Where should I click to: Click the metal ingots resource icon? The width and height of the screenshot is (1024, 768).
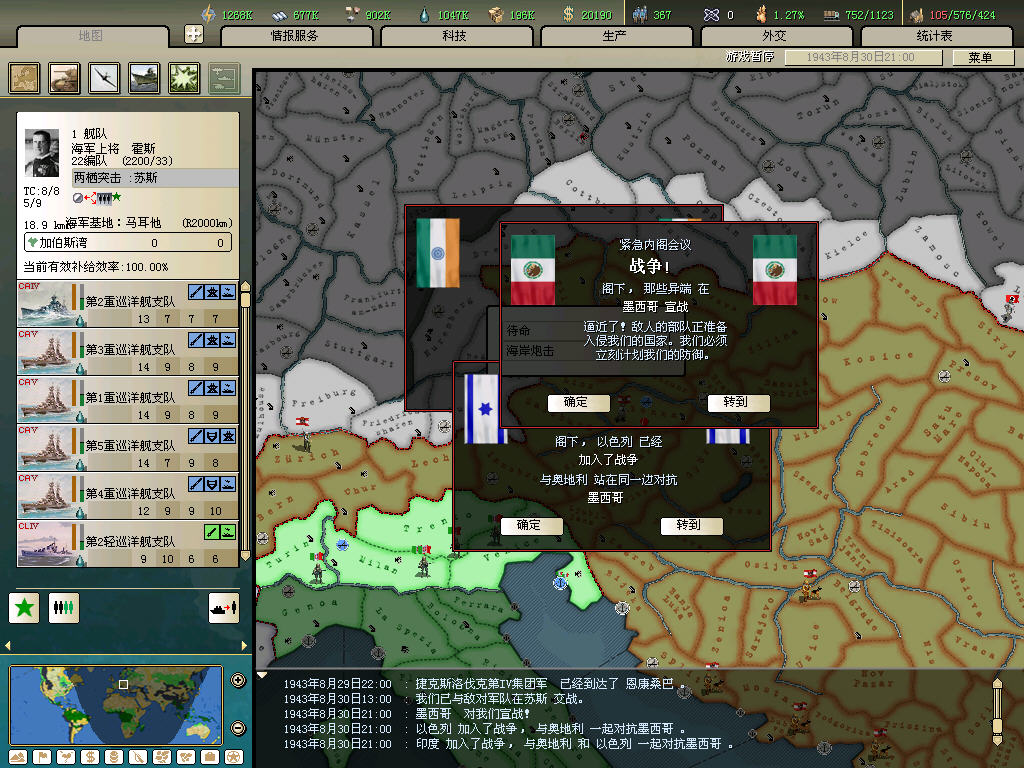pos(280,14)
